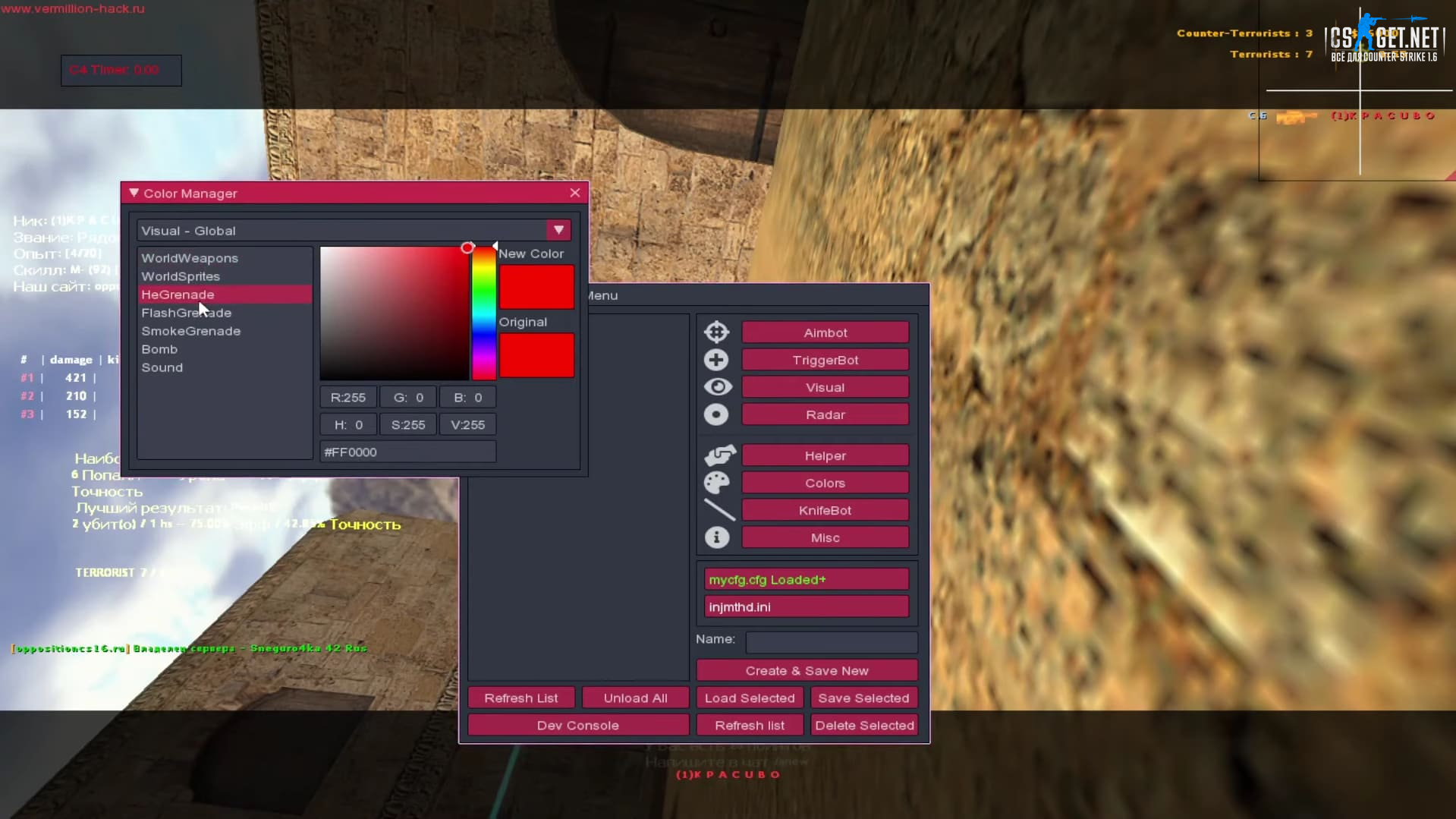Click the V:255 value field
Screen dimensions: 1456x819
(468, 424)
